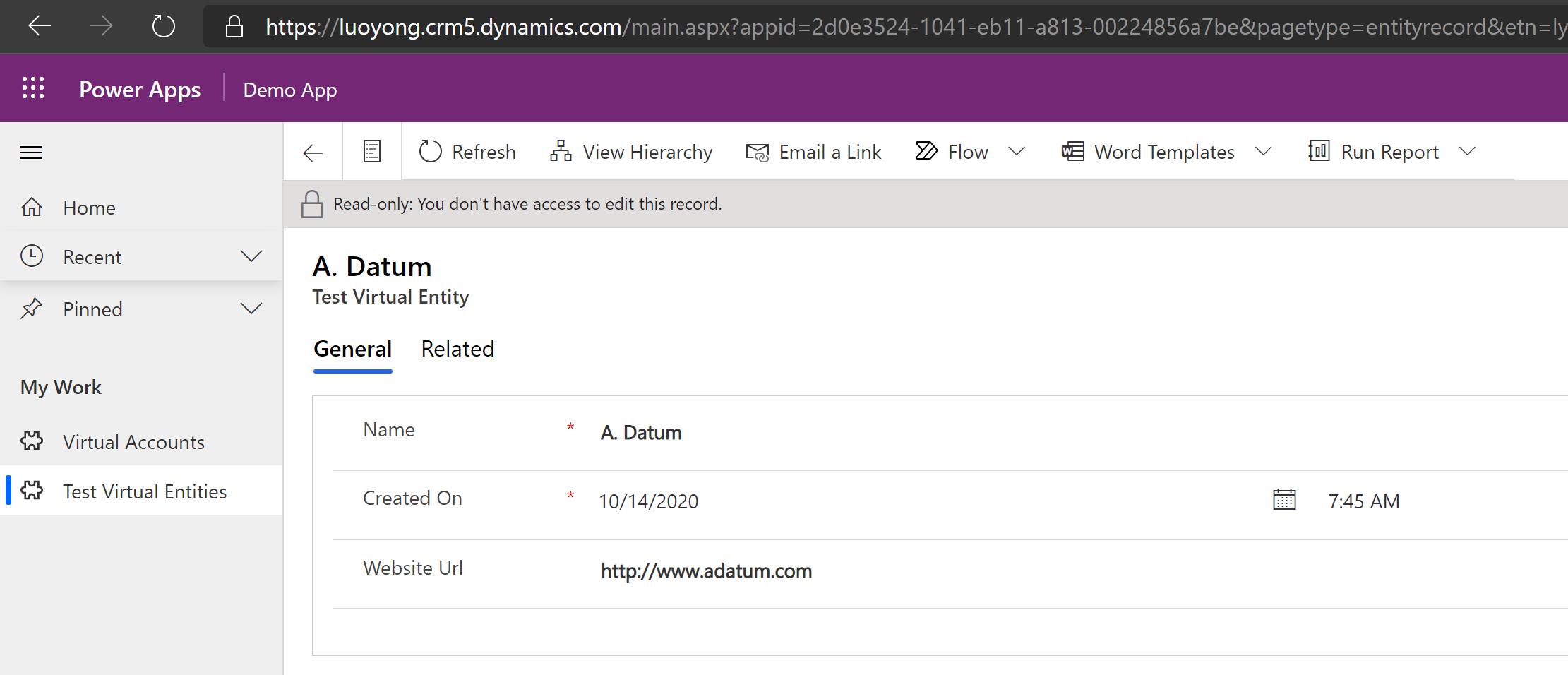Screen dimensions: 1568x675
Task: Click Run Report command
Action: [1373, 152]
